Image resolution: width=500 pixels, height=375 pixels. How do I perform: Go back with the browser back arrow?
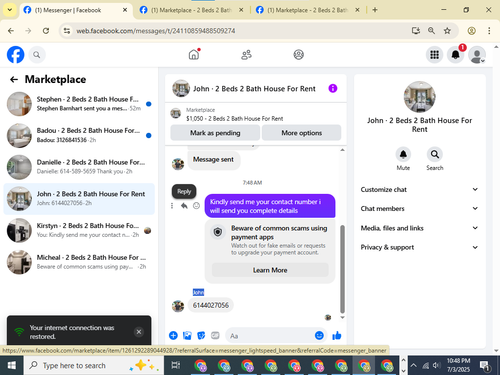click(x=11, y=31)
